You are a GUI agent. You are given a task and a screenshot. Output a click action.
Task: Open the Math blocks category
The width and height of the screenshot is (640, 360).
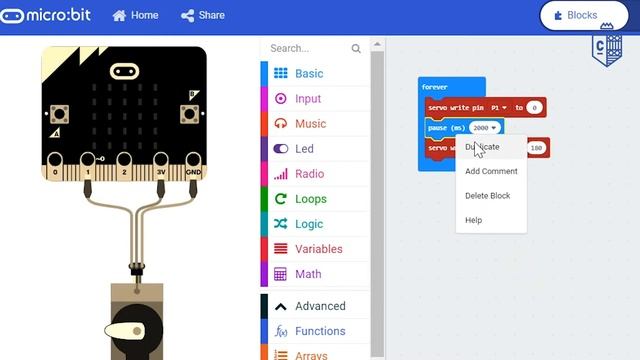pos(315,274)
